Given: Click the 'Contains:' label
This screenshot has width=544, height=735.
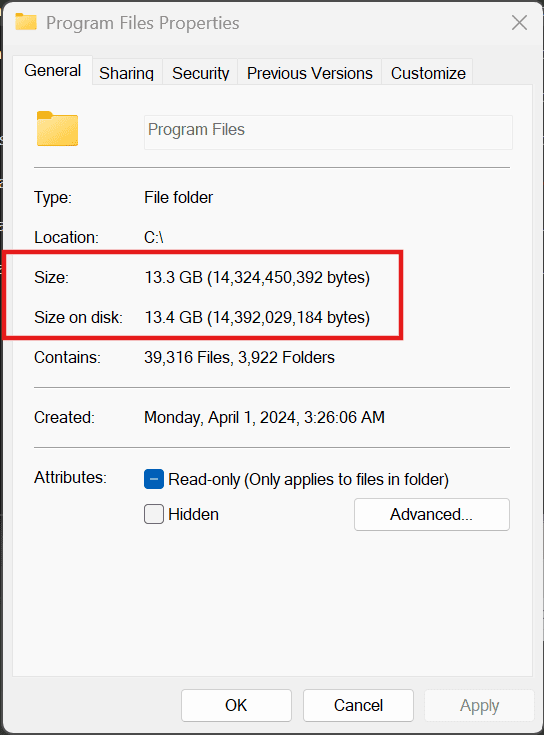Looking at the screenshot, I should pyautogui.click(x=67, y=358).
